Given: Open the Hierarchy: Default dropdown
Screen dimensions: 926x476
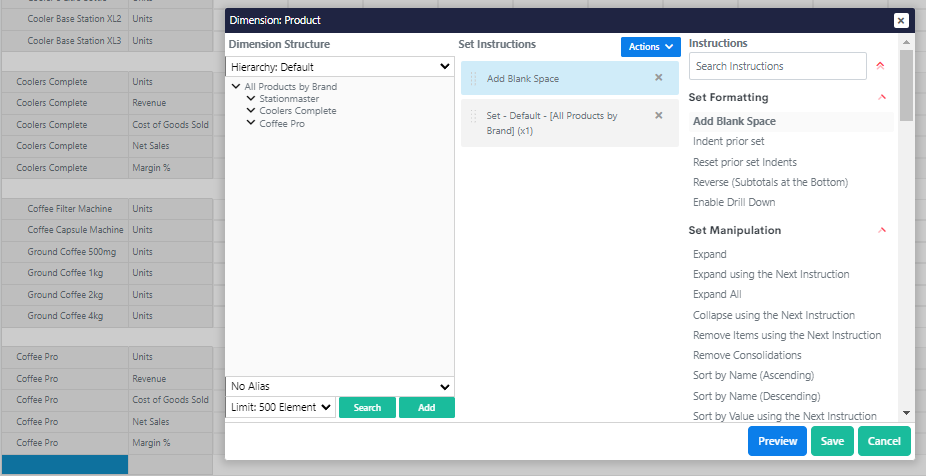Looking at the screenshot, I should pyautogui.click(x=340, y=67).
